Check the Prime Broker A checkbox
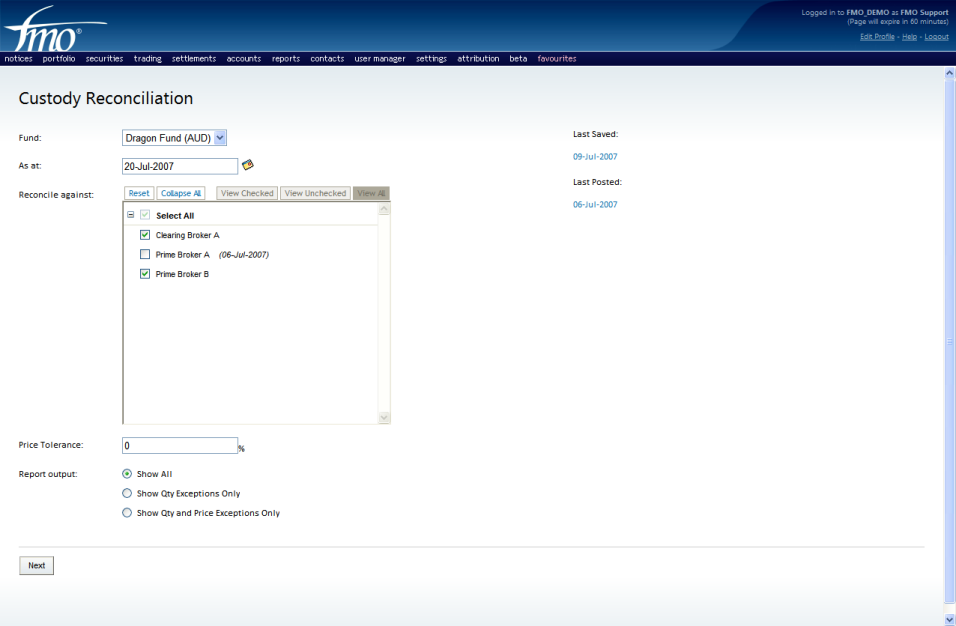This screenshot has height=626, width=956. pyautogui.click(x=145, y=254)
